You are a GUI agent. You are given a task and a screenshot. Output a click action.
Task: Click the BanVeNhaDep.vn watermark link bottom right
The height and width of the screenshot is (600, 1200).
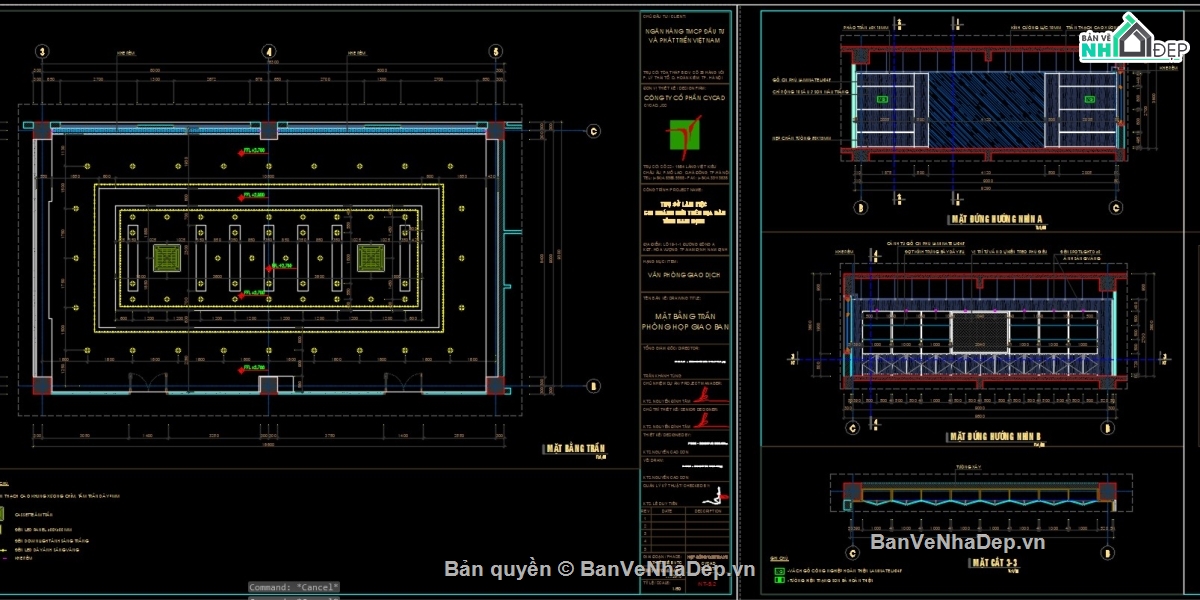(x=957, y=542)
